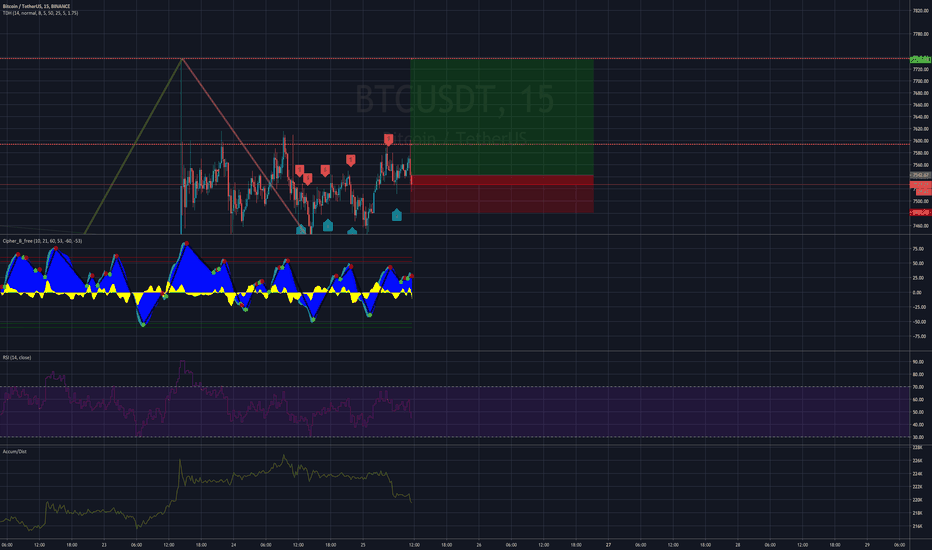This screenshot has height=550, width=932.
Task: Click the 7460.00 price axis label
Action: pos(921,226)
